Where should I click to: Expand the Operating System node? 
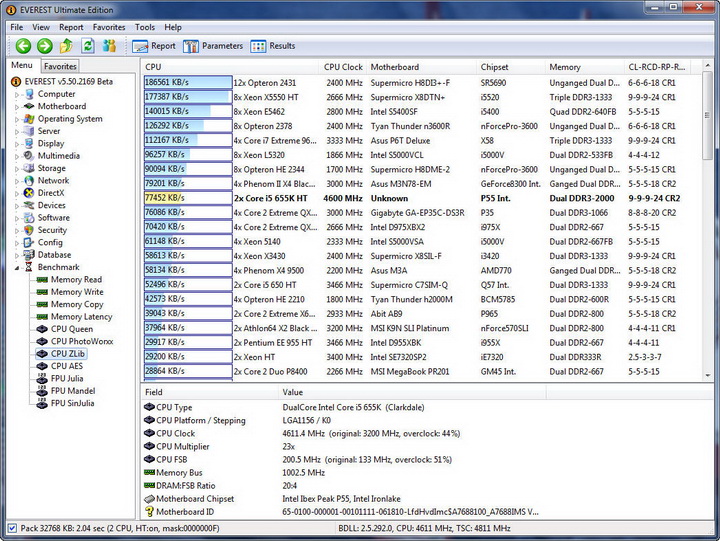point(17,119)
